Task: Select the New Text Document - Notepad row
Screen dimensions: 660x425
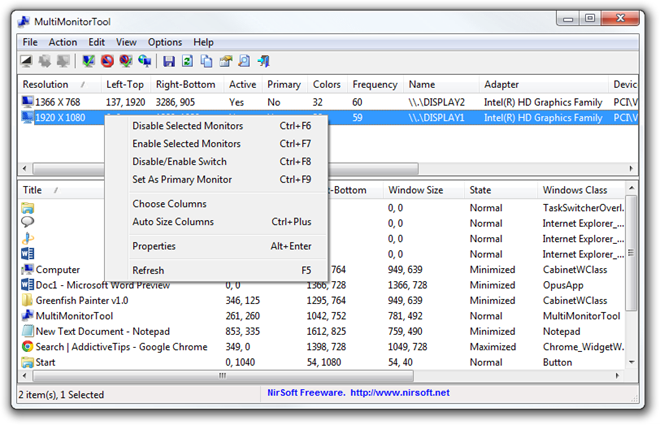Action: (323, 331)
